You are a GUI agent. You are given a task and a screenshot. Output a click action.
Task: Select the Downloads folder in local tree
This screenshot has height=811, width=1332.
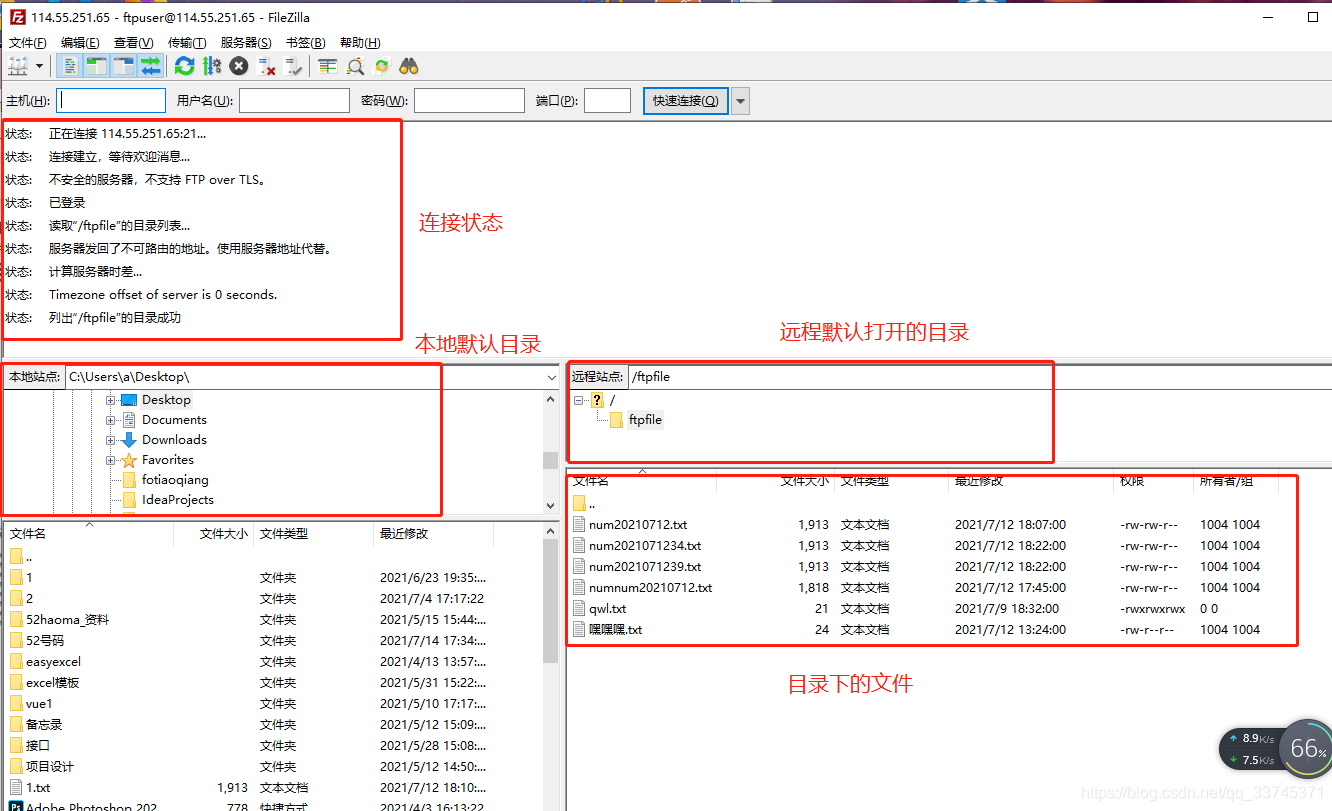[174, 440]
